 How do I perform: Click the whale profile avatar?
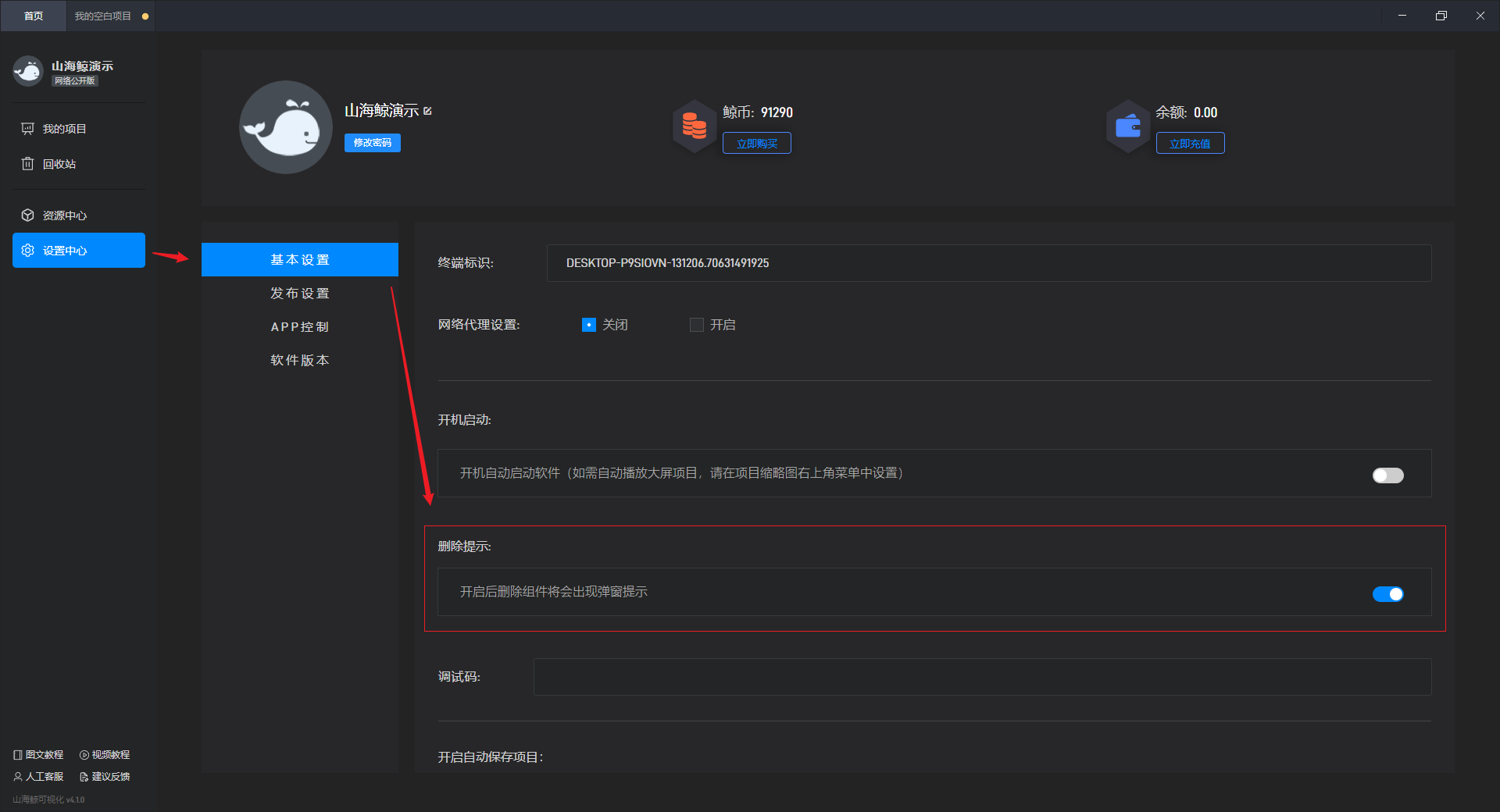[x=285, y=127]
